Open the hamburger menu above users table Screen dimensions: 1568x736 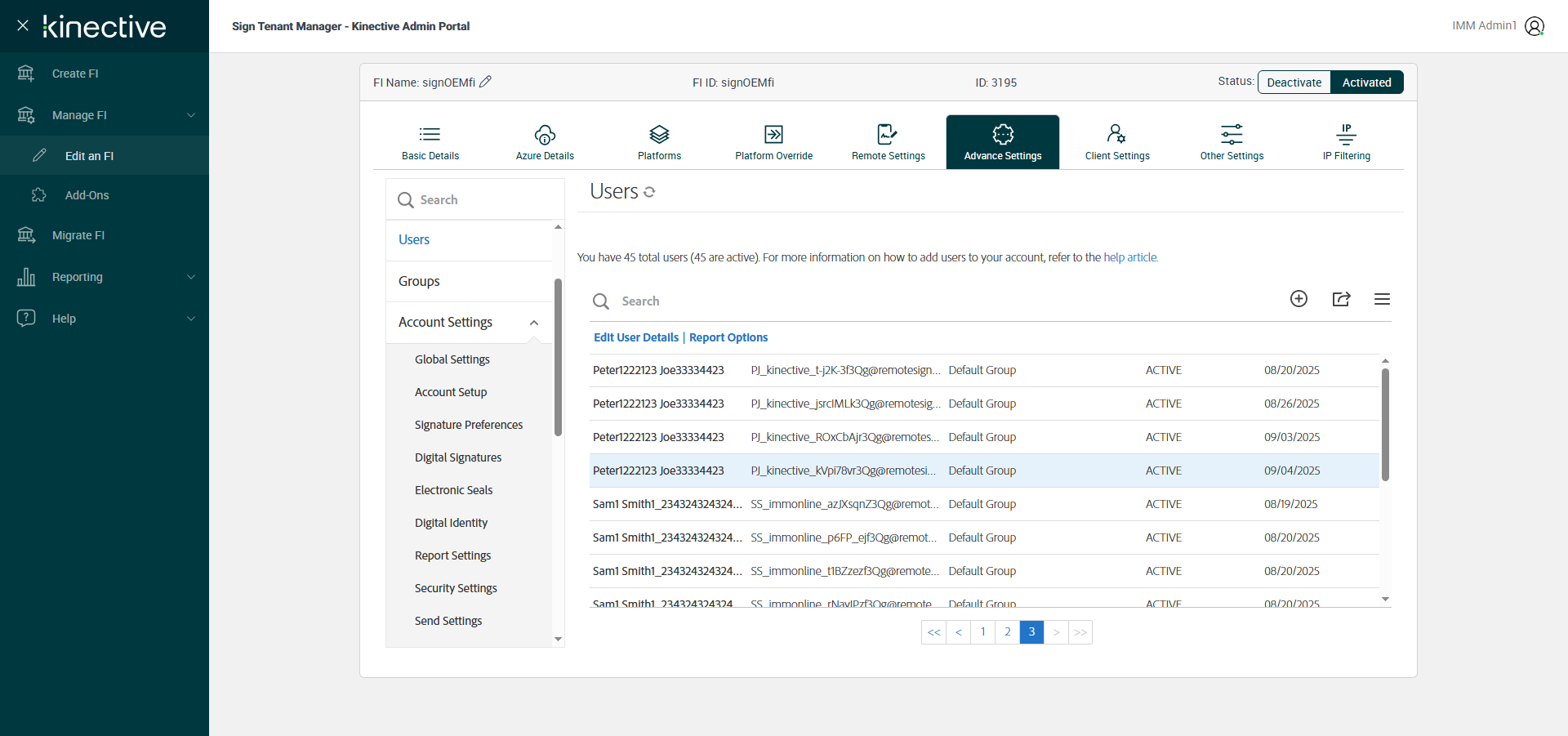[x=1382, y=299]
